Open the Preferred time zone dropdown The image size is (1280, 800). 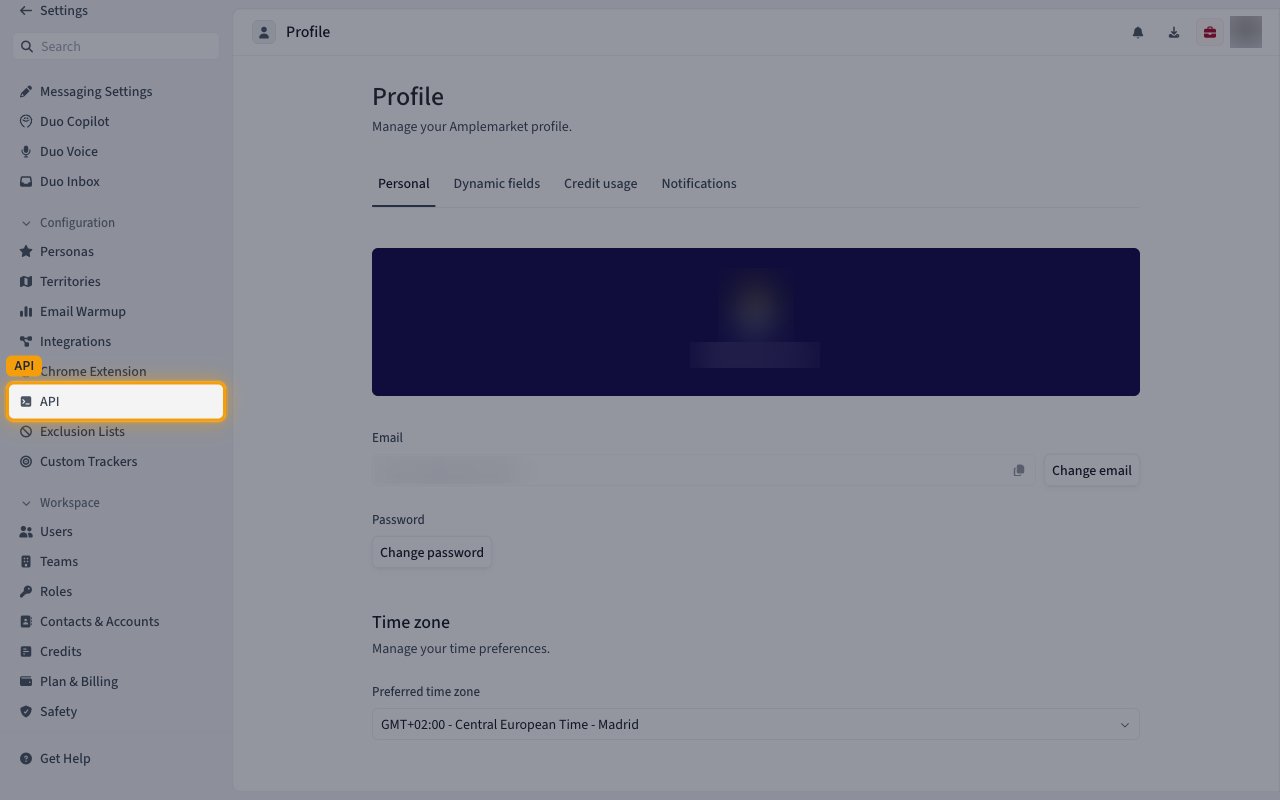tap(756, 724)
